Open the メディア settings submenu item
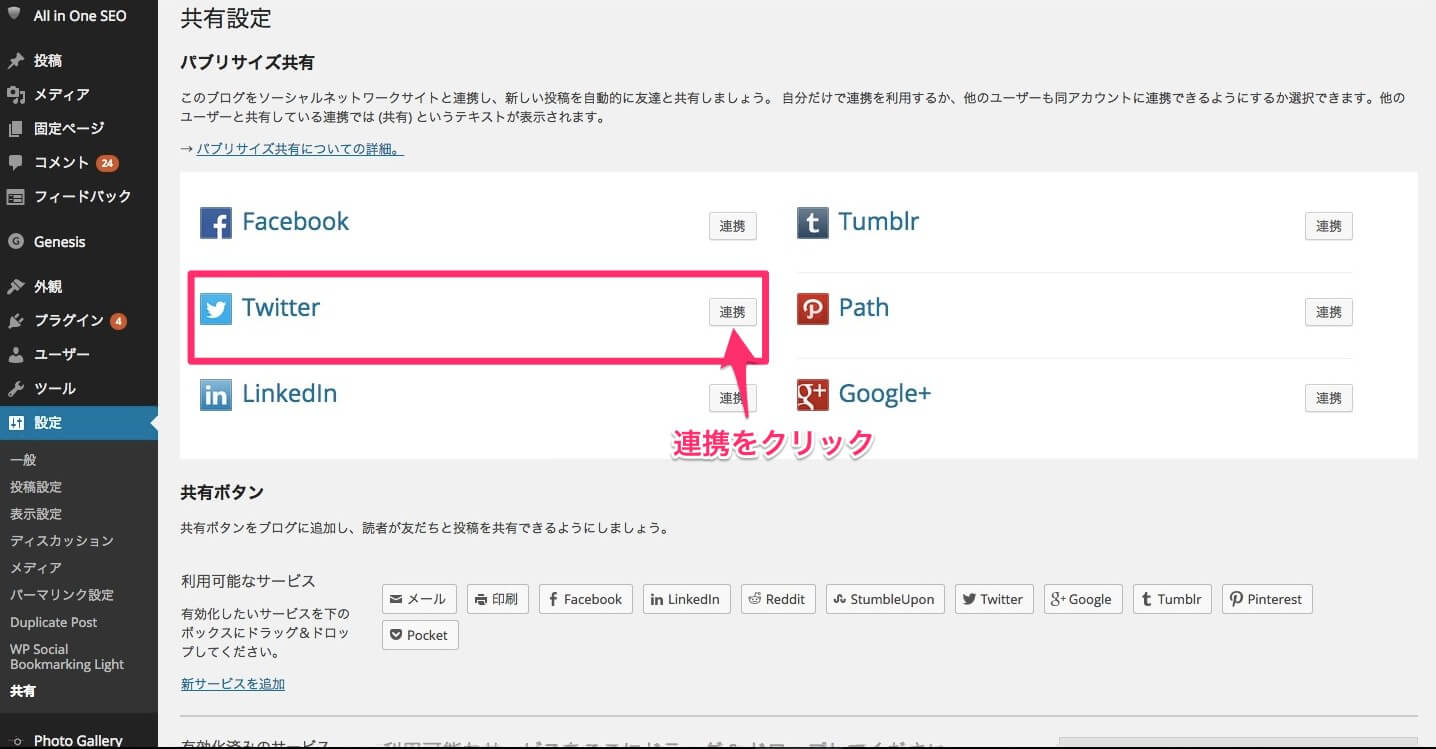This screenshot has width=1436, height=749. coord(36,568)
